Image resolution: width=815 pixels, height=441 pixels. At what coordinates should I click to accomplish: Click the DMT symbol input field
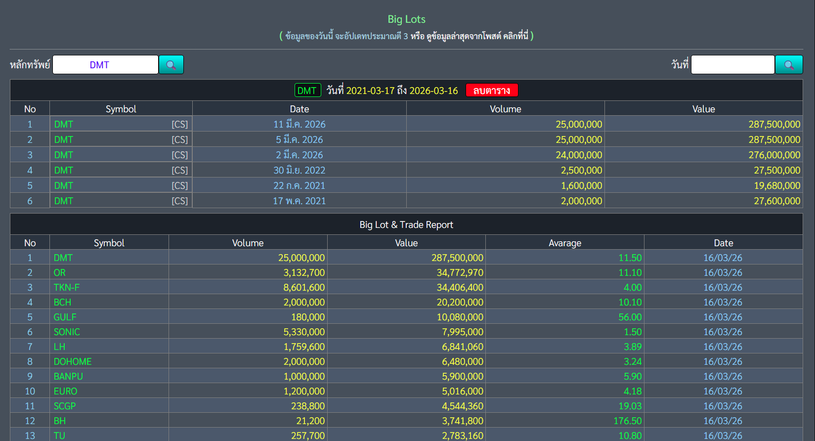tap(105, 65)
